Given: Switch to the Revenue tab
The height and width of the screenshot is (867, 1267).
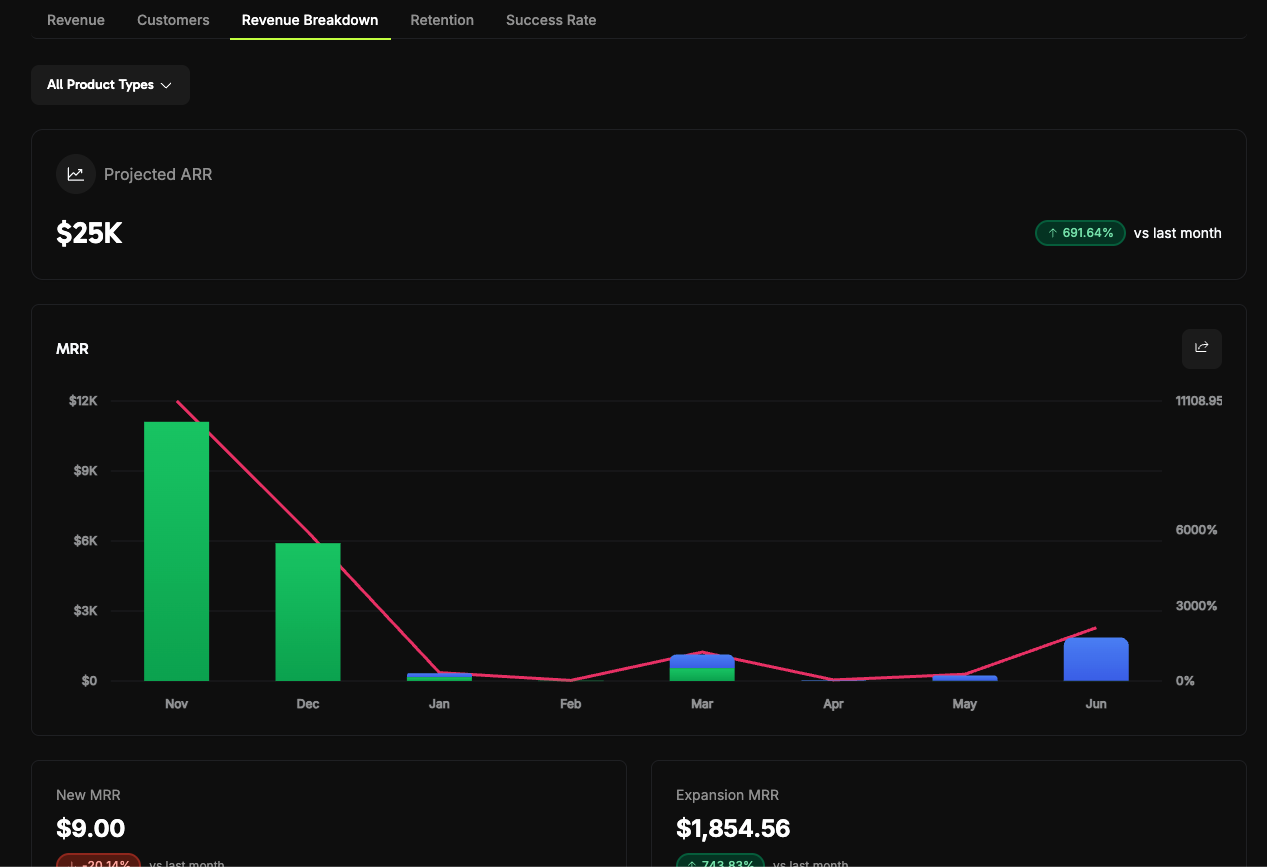Looking at the screenshot, I should (76, 20).
